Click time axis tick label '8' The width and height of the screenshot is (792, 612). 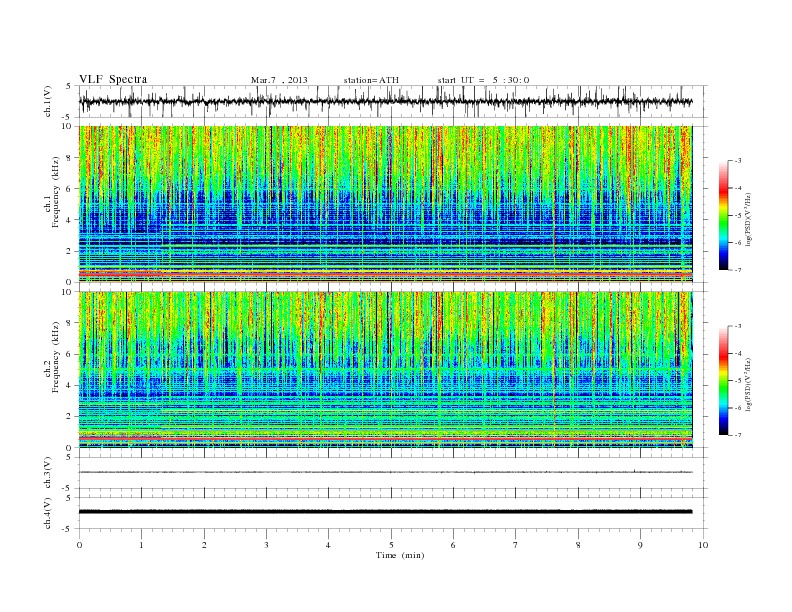pos(578,545)
